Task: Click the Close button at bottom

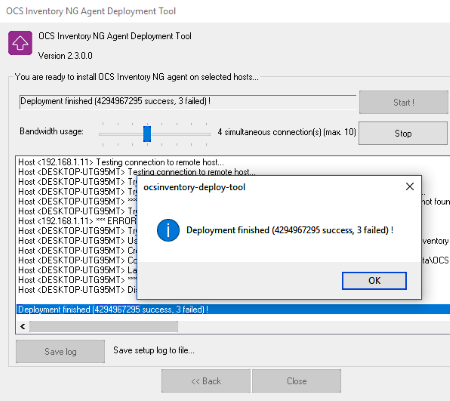Action: 296,381
